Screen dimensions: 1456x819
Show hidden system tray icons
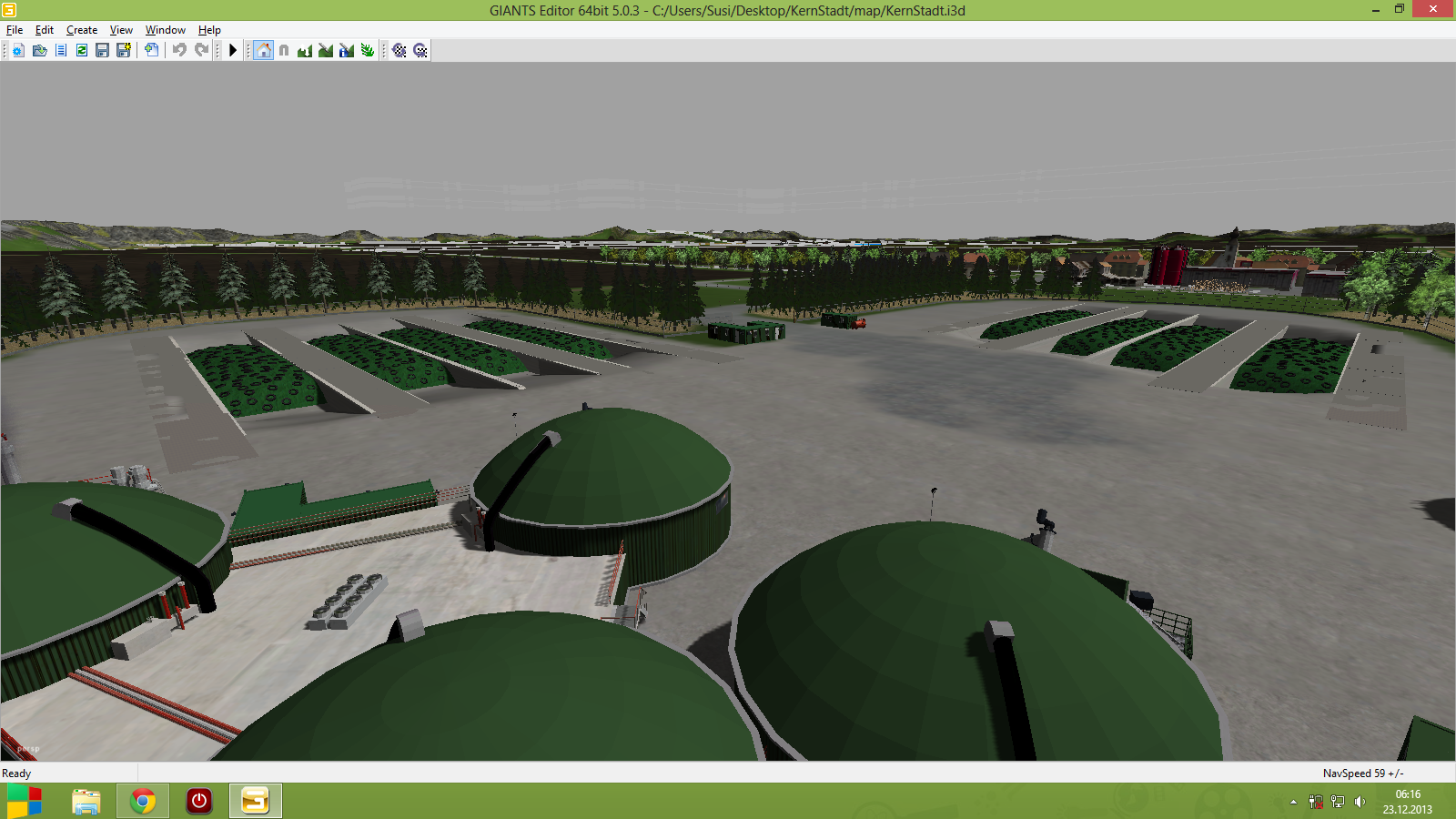1293,802
